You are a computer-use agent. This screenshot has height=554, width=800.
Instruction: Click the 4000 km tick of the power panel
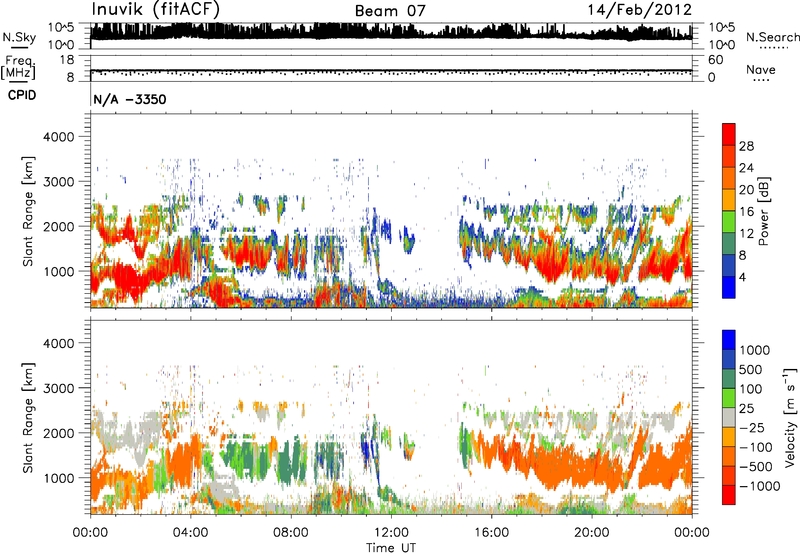(59, 137)
